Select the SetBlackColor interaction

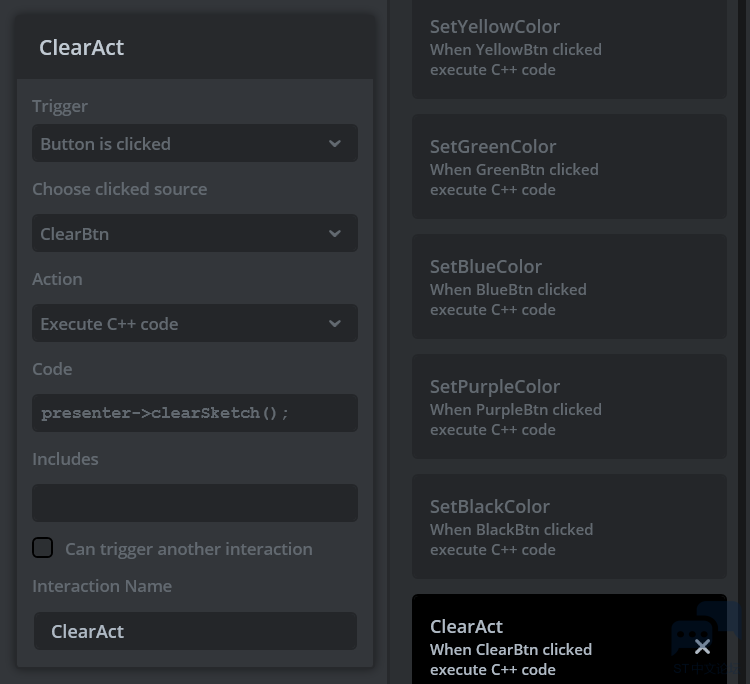point(568,527)
